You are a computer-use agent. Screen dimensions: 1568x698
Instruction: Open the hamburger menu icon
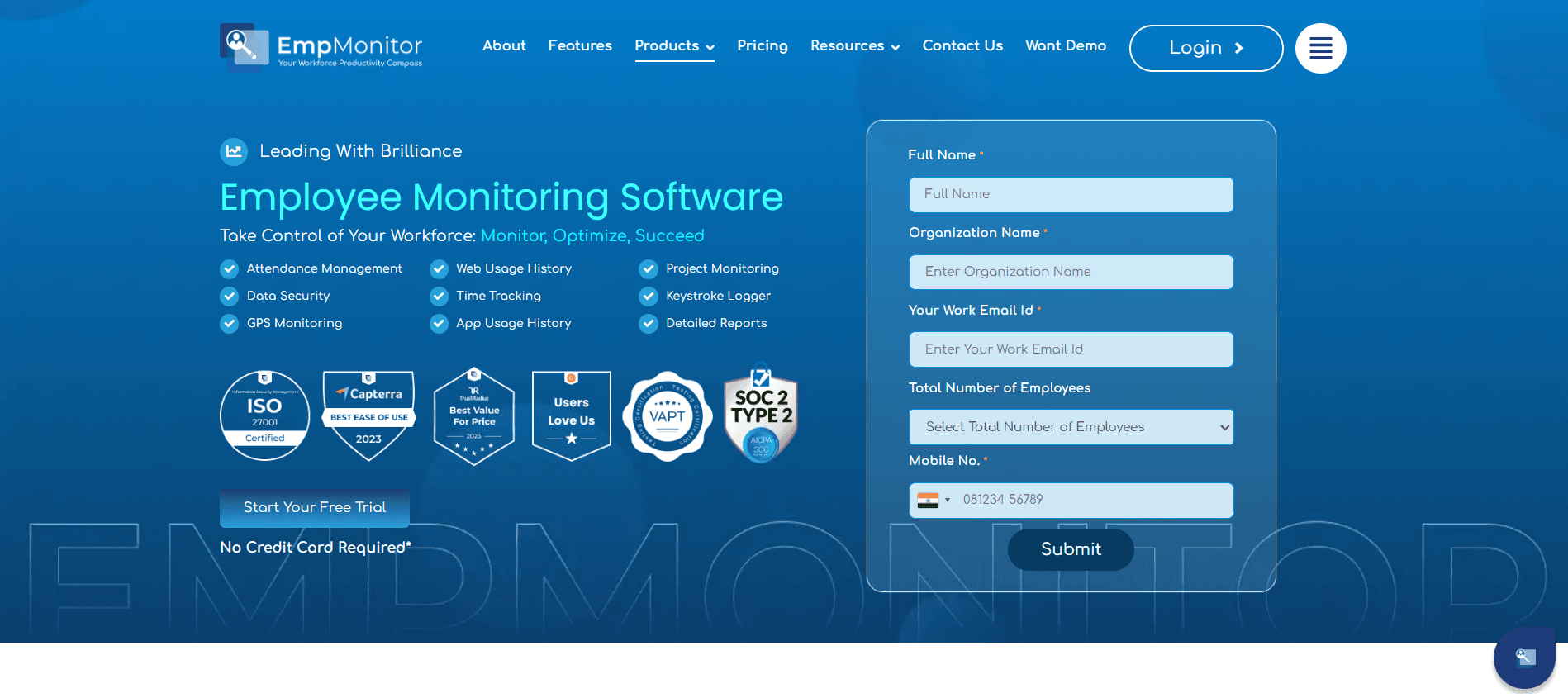pyautogui.click(x=1320, y=48)
